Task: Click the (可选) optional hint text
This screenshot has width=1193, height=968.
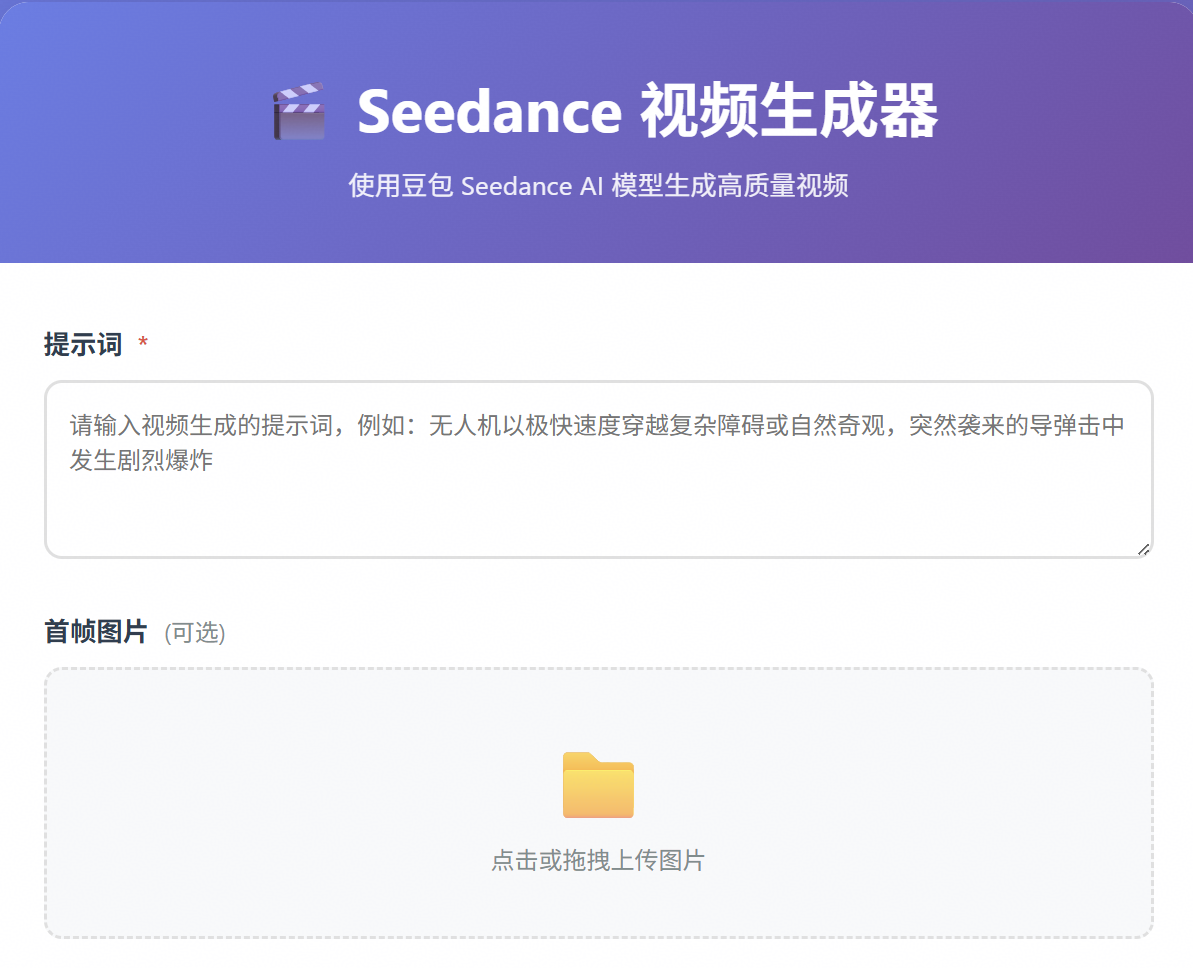Action: (195, 633)
